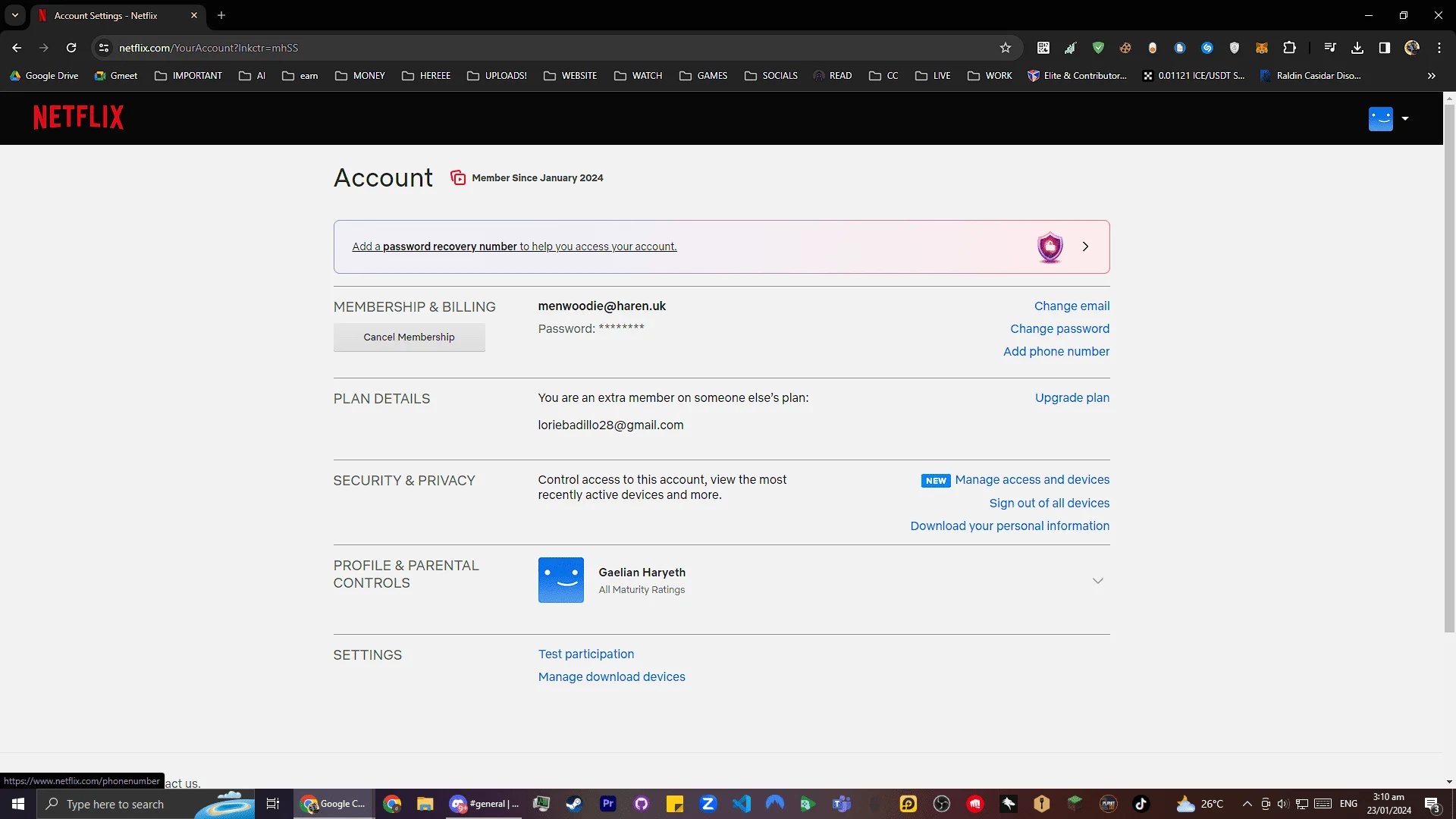Viewport: 1456px width, 819px height.
Task: Open the password recovery number banner arrow
Action: point(1085,246)
